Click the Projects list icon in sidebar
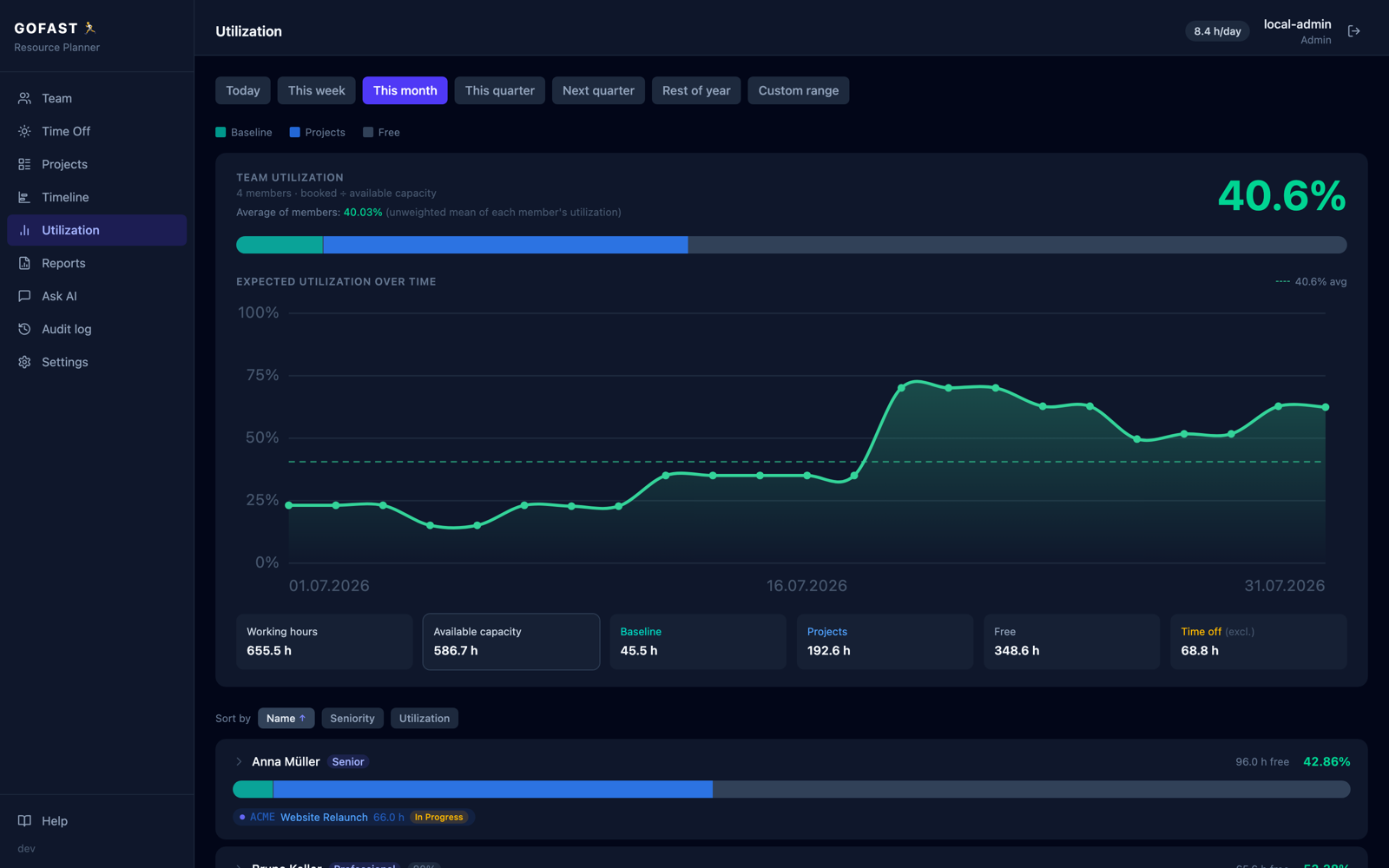1389x868 pixels. 24,164
